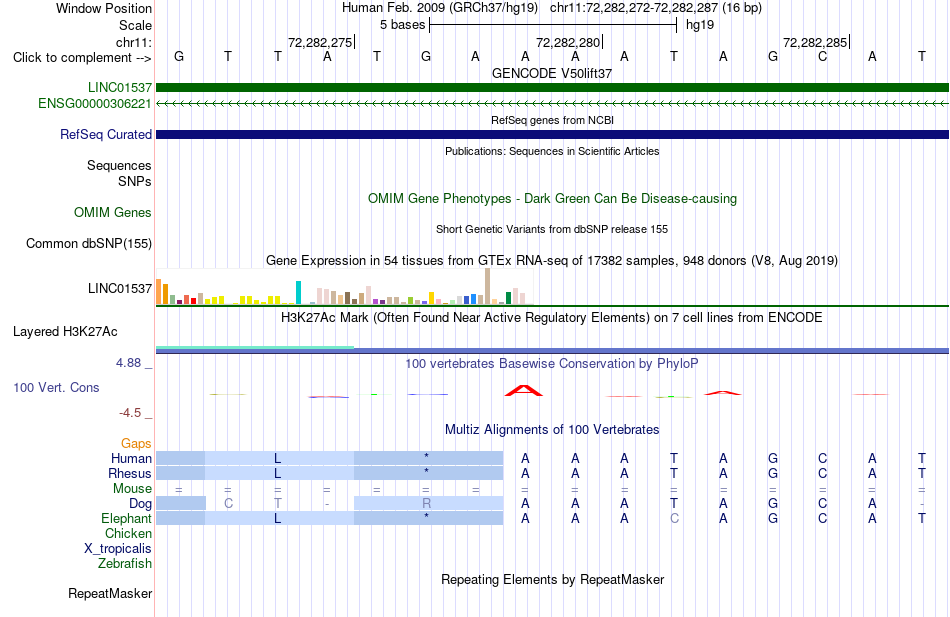The height and width of the screenshot is (617, 950).
Task: Select the Human species row label
Action: [x=131, y=458]
